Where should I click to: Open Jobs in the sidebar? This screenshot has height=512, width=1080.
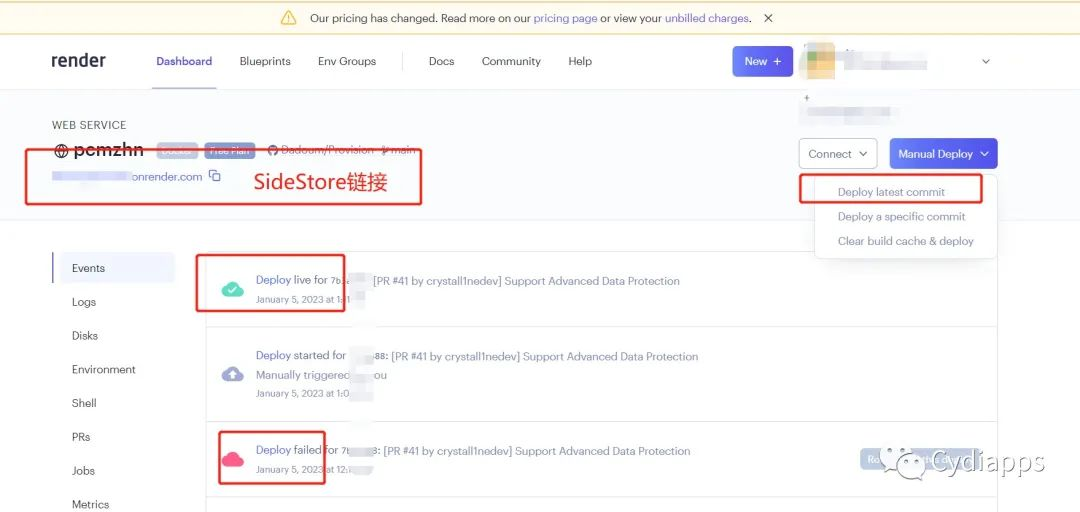point(83,471)
